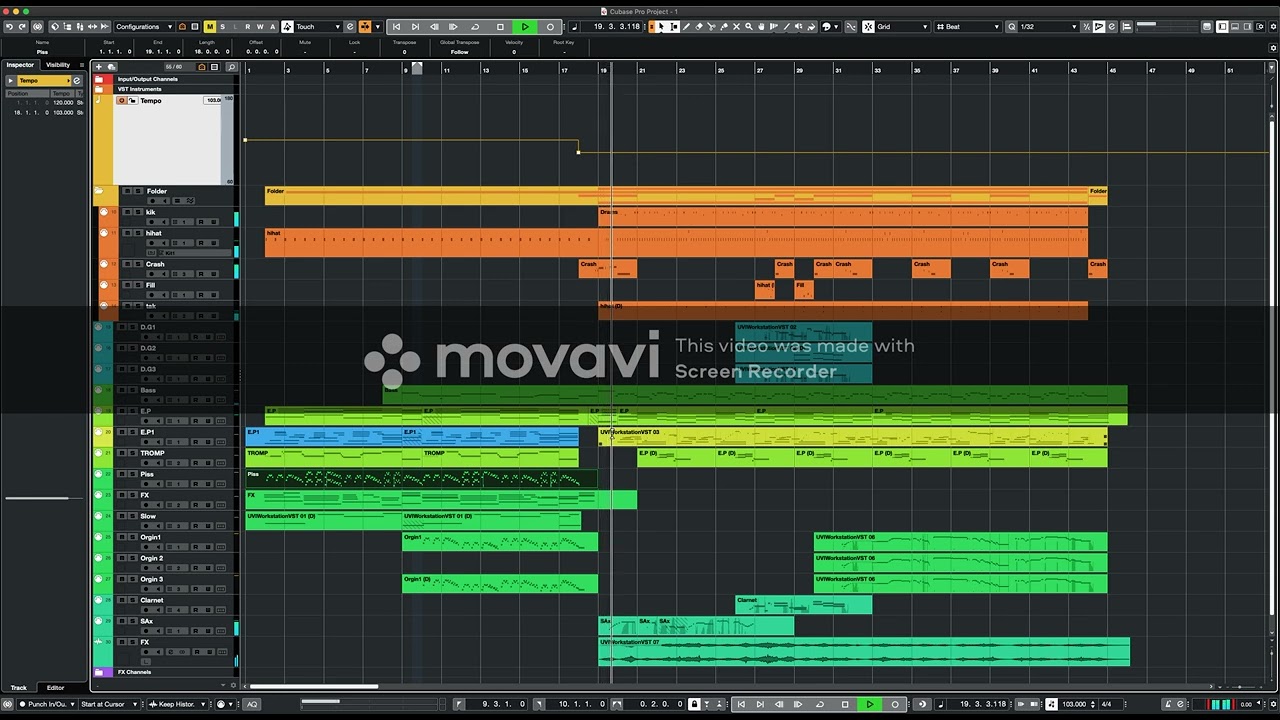Choose the Glue tool

[x=725, y=27]
